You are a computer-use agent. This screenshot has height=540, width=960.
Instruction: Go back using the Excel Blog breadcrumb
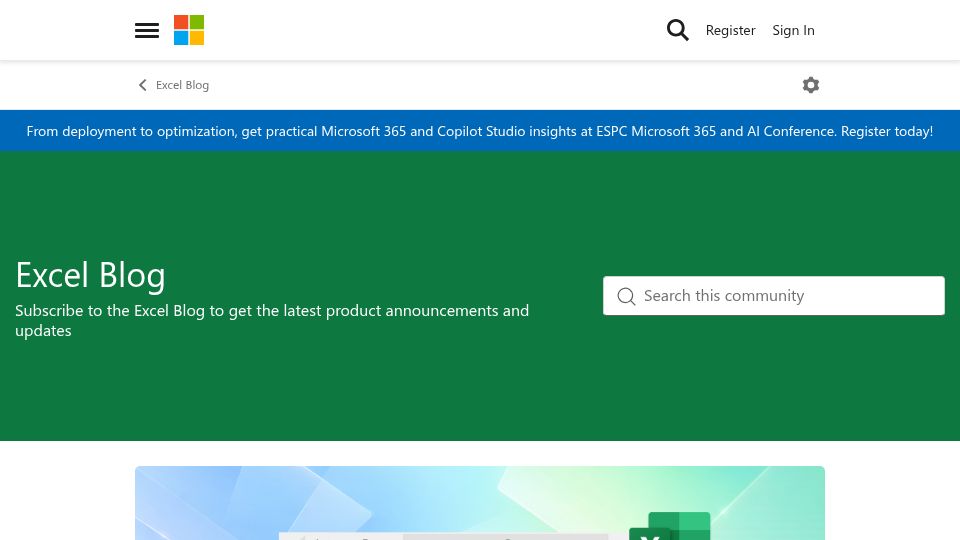[x=182, y=85]
